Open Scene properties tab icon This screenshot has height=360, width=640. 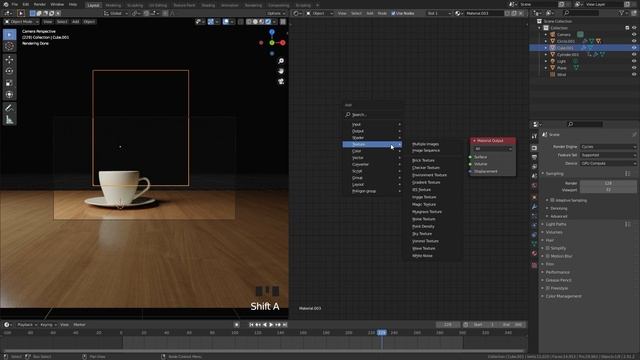pyautogui.click(x=534, y=176)
